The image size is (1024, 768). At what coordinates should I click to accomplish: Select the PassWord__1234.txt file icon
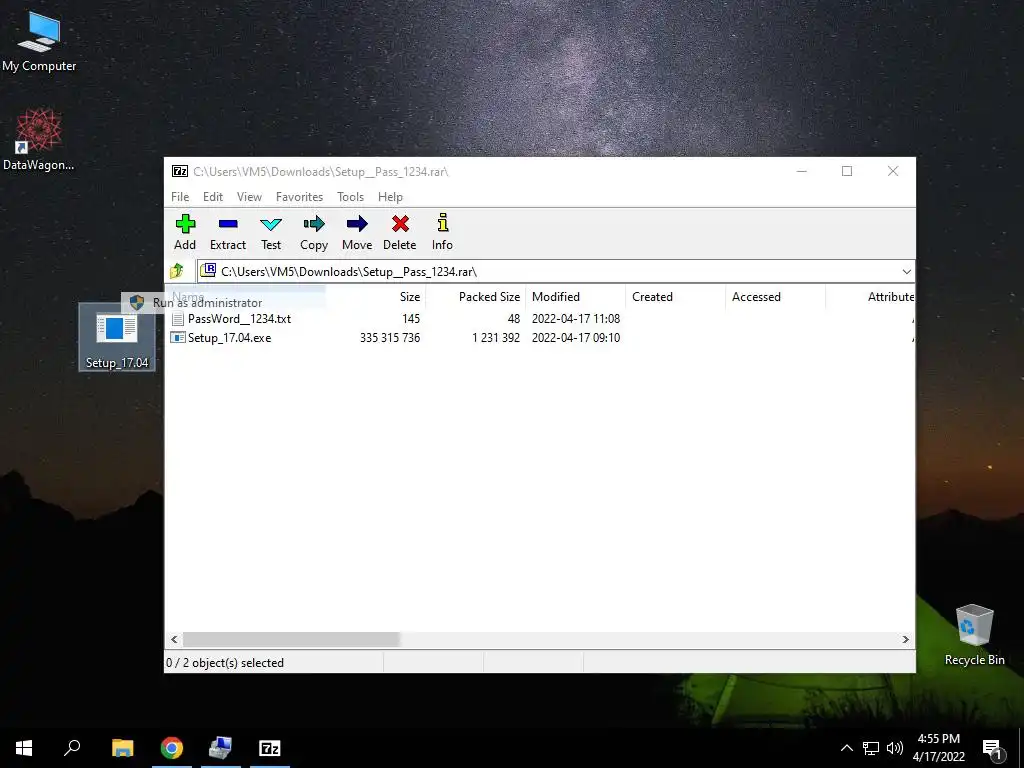pyautogui.click(x=178, y=319)
